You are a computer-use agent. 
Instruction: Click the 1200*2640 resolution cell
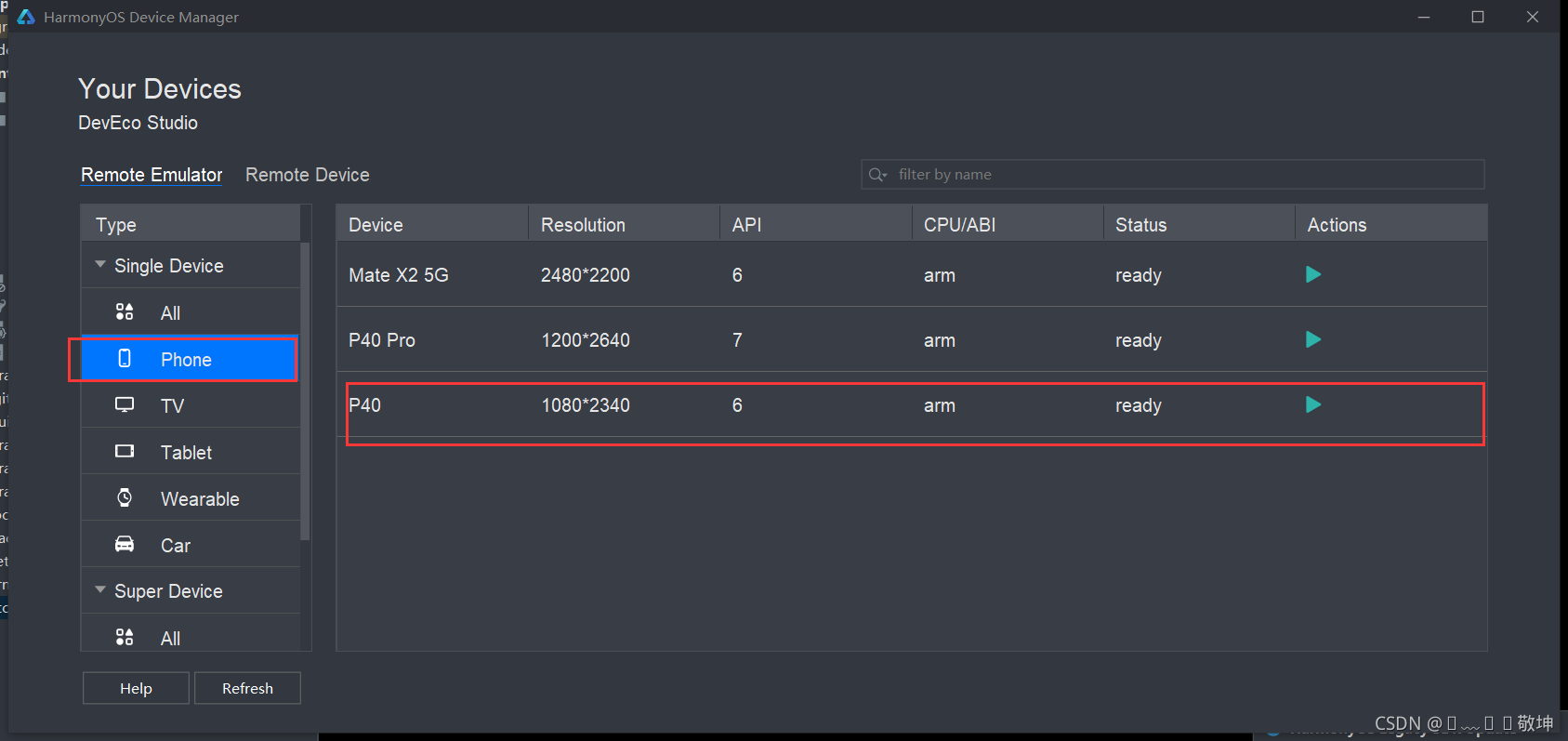(586, 340)
